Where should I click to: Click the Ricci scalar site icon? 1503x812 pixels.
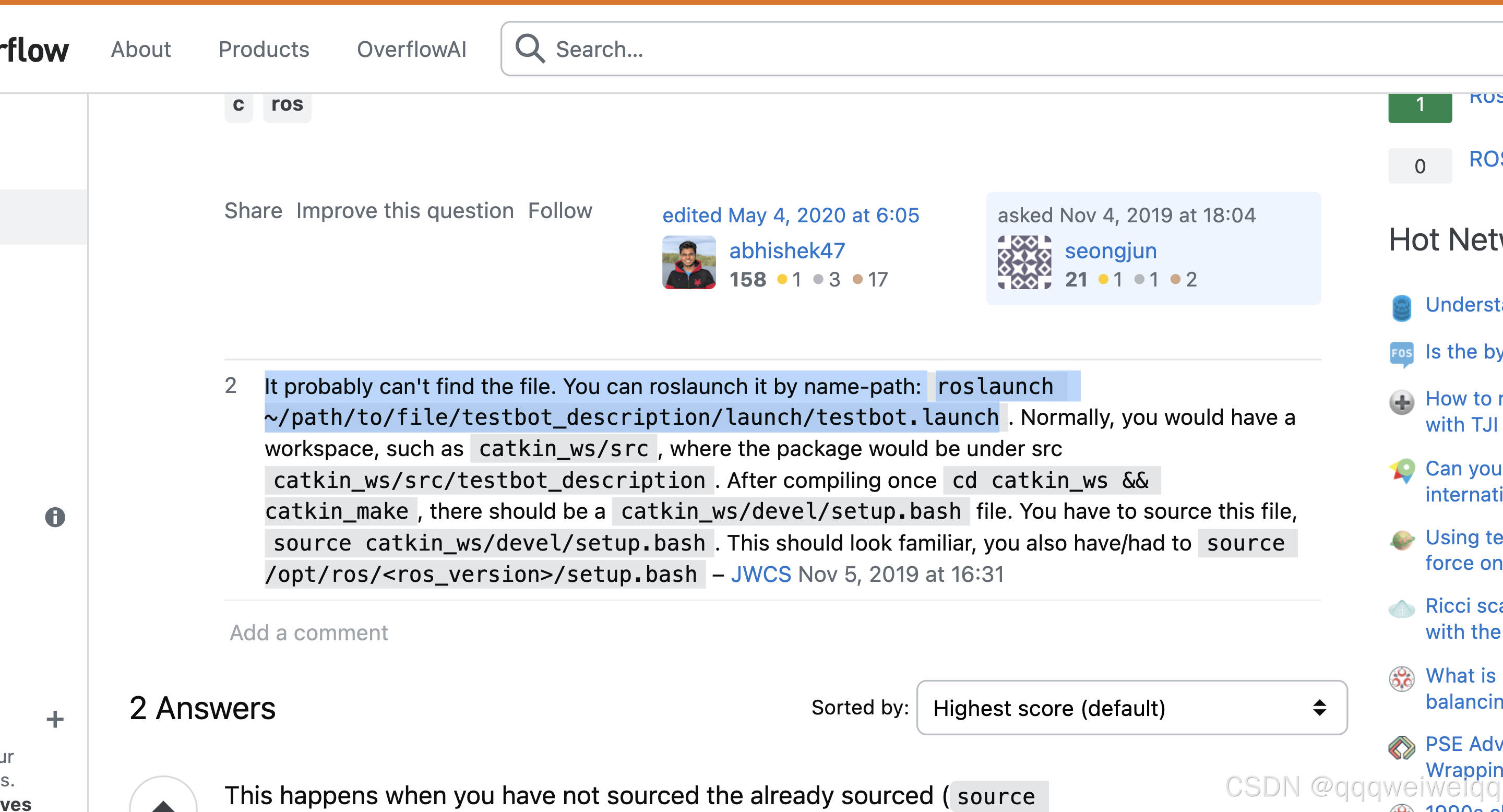coord(1401,609)
